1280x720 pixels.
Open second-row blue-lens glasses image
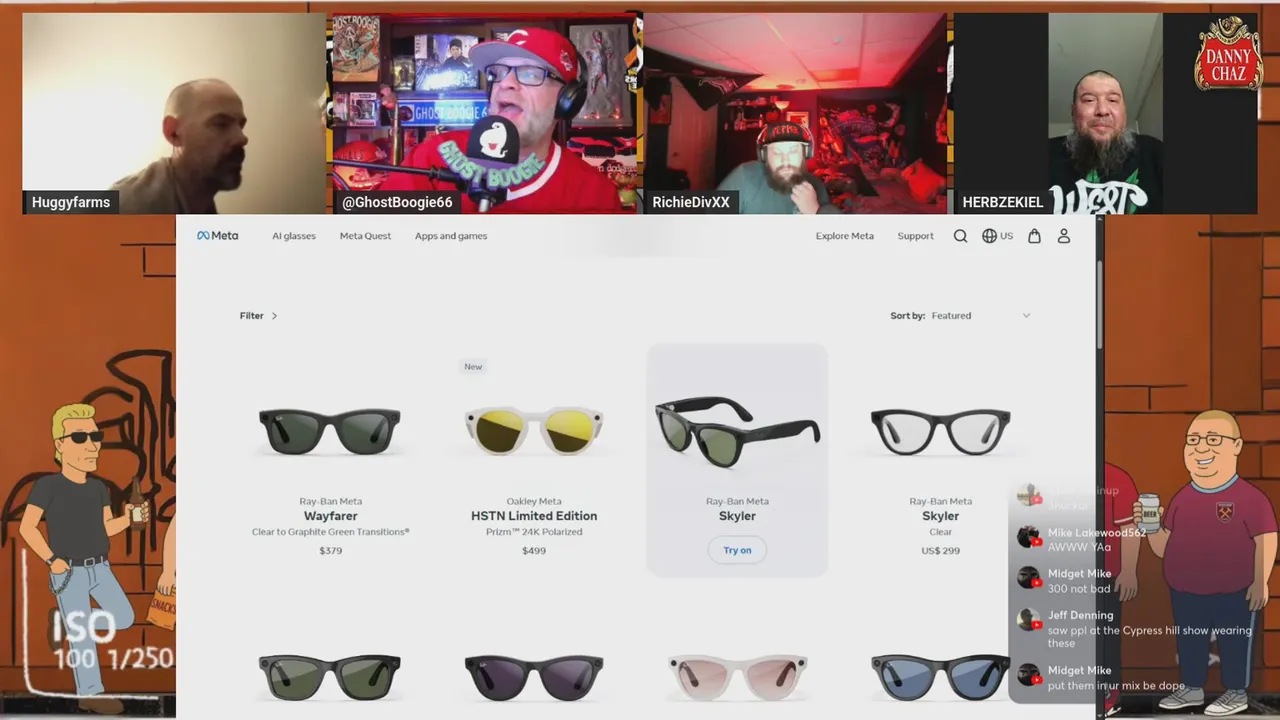pos(940,677)
